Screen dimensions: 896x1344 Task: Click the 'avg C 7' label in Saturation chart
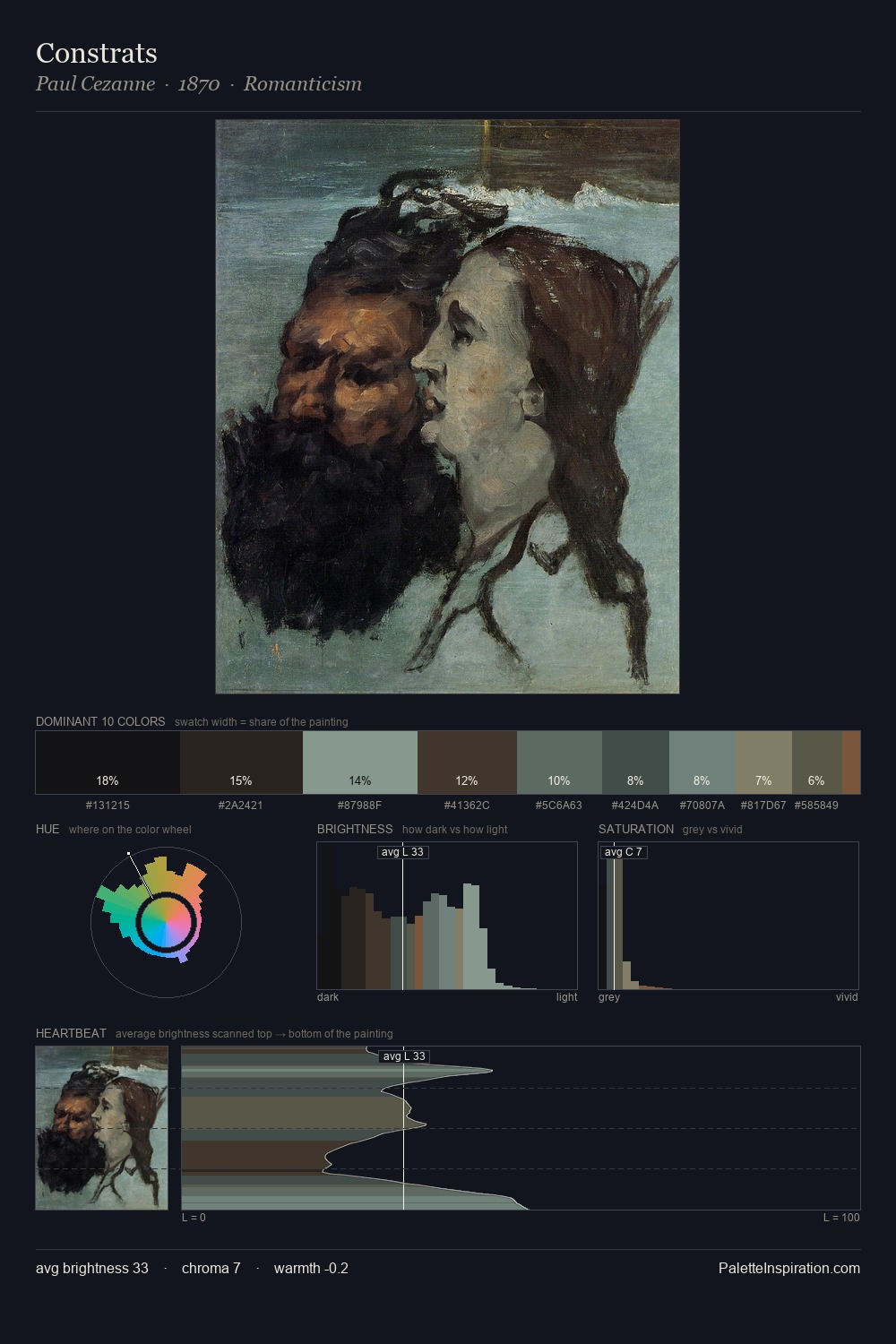tap(624, 852)
